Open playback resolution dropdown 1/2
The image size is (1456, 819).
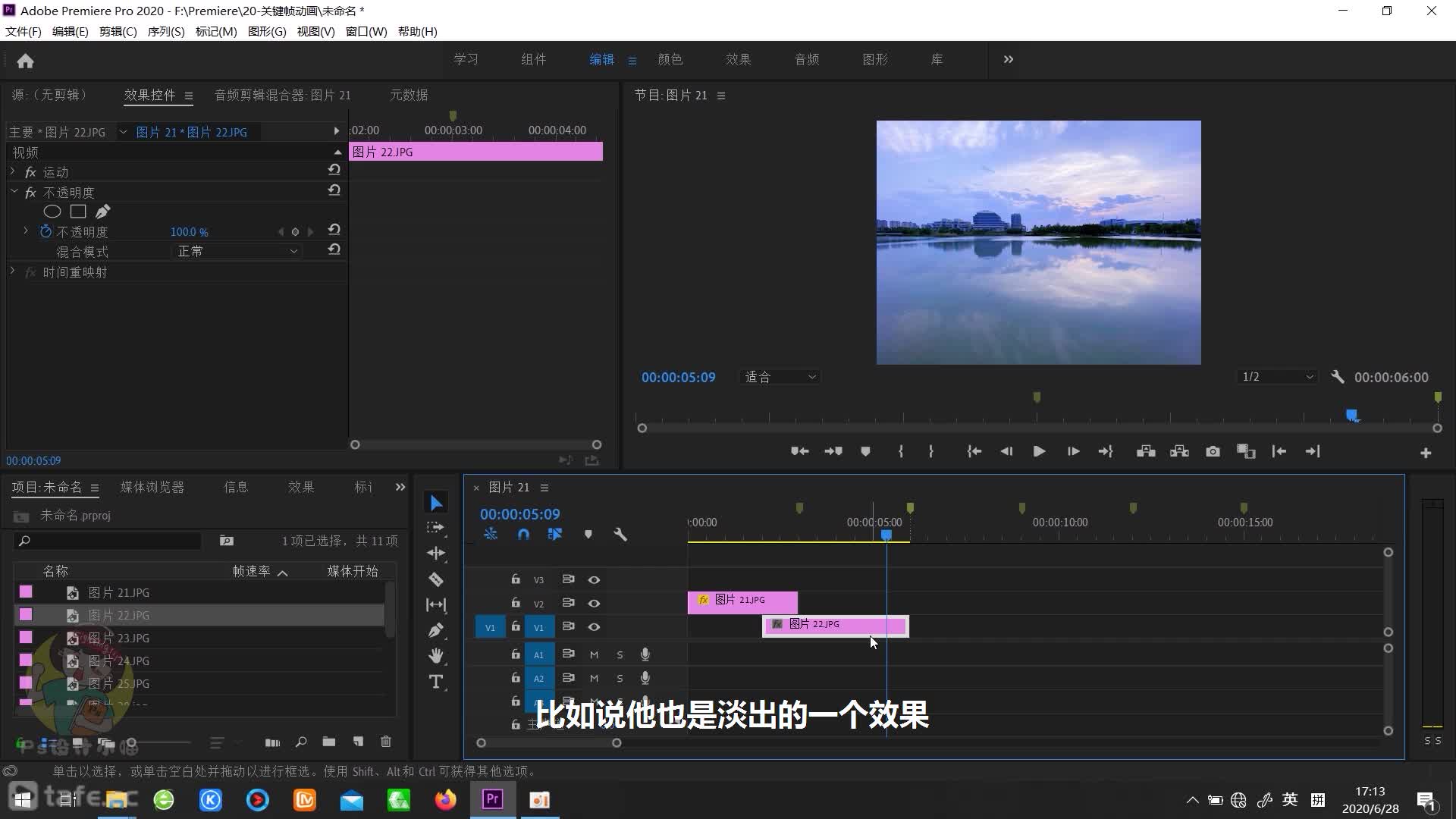coord(1277,377)
